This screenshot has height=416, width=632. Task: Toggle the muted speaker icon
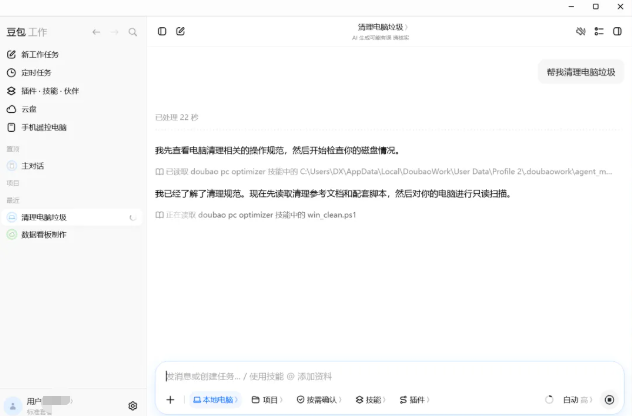(x=580, y=31)
